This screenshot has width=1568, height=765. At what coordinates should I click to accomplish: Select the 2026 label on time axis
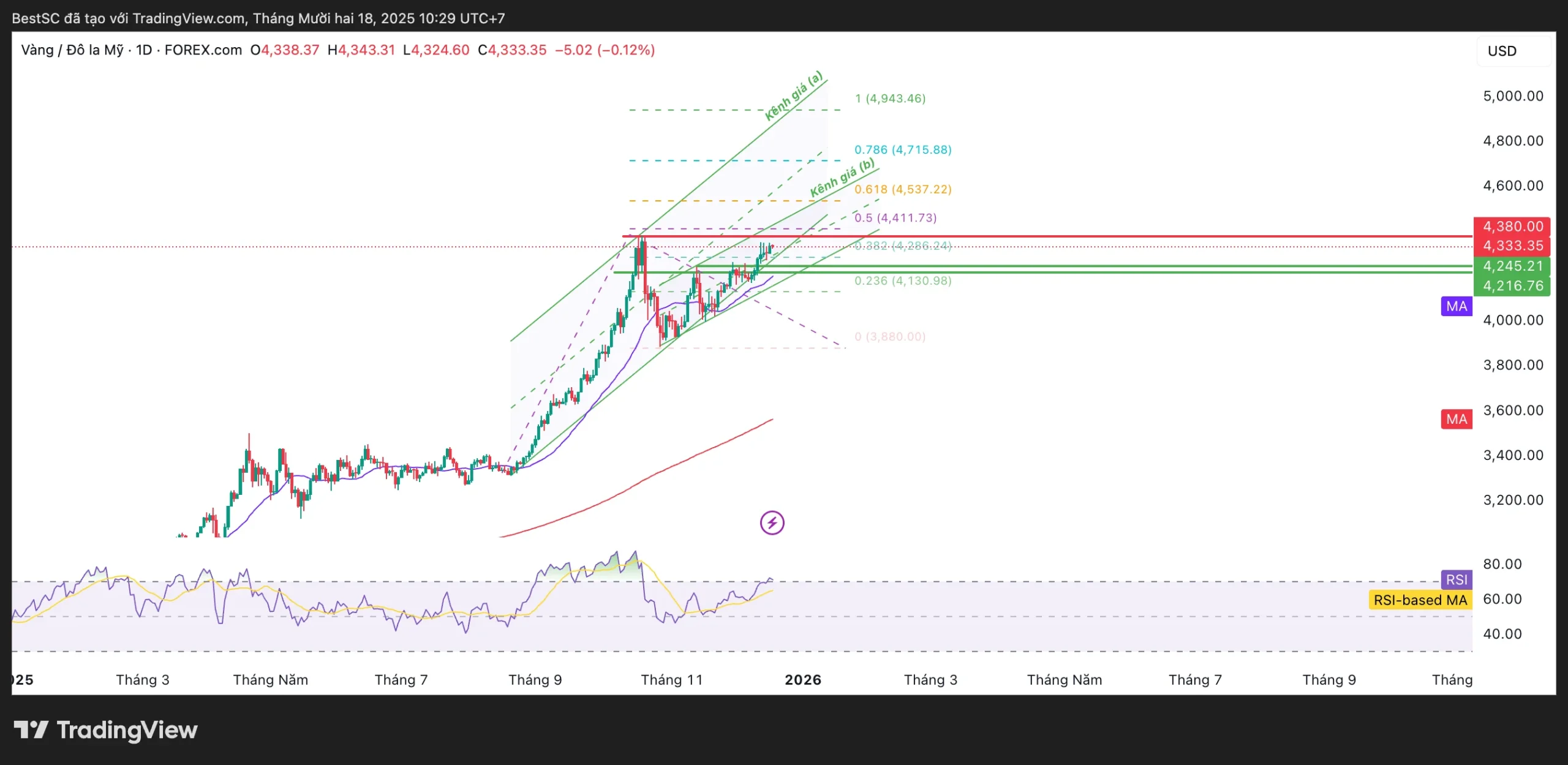(802, 679)
